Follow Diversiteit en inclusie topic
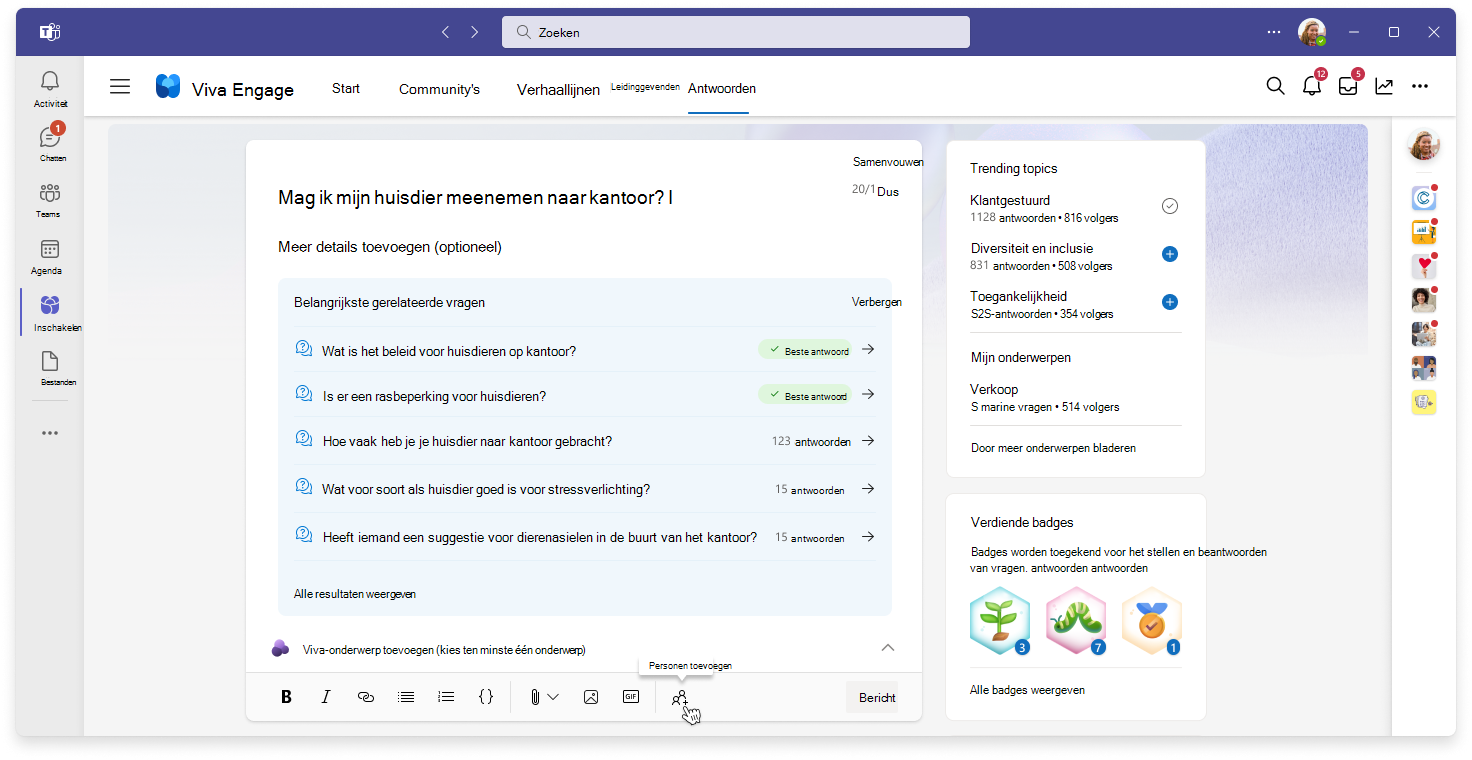This screenshot has width=1472, height=760. (x=1170, y=254)
